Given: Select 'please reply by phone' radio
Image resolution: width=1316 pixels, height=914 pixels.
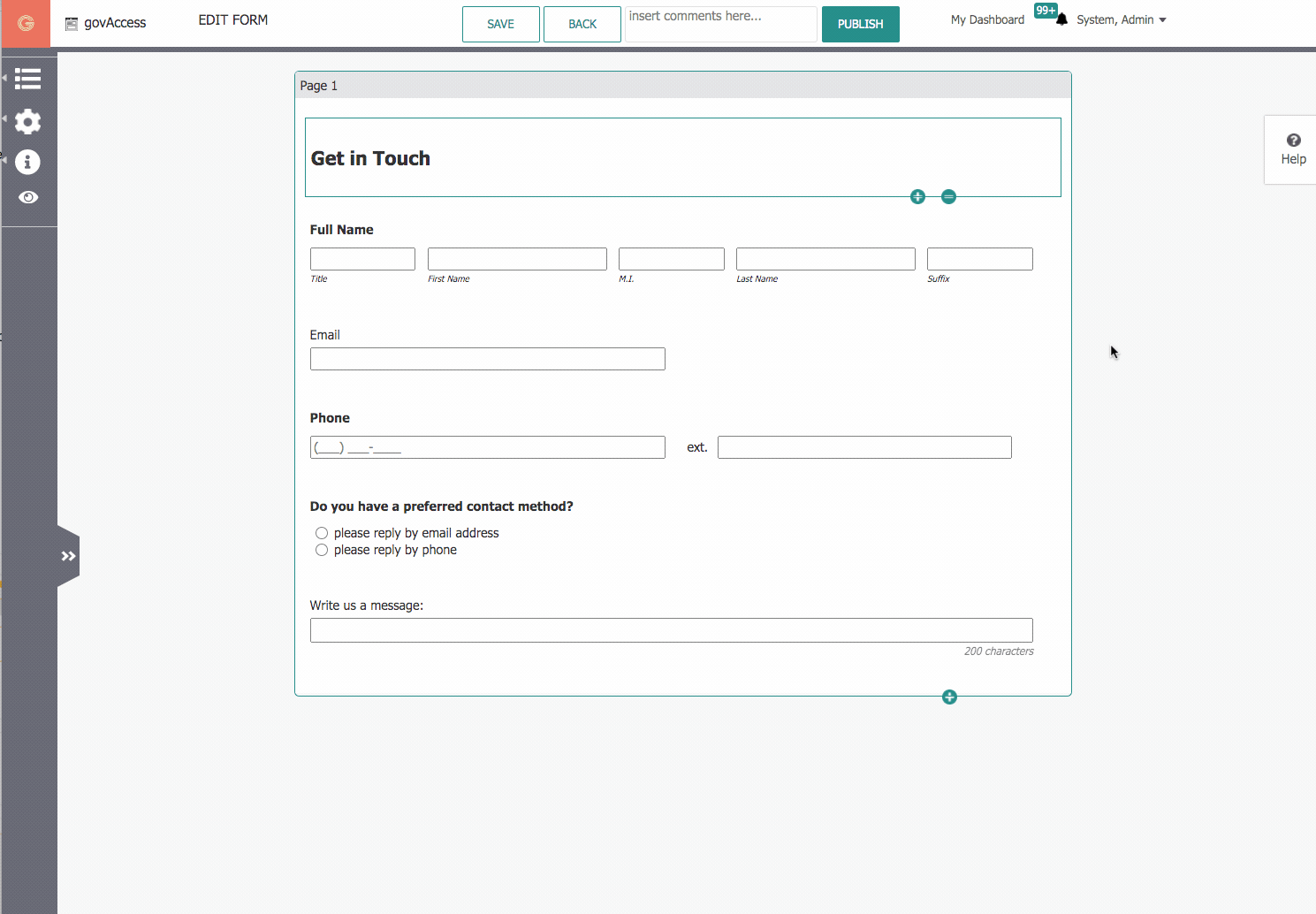Looking at the screenshot, I should (x=322, y=550).
